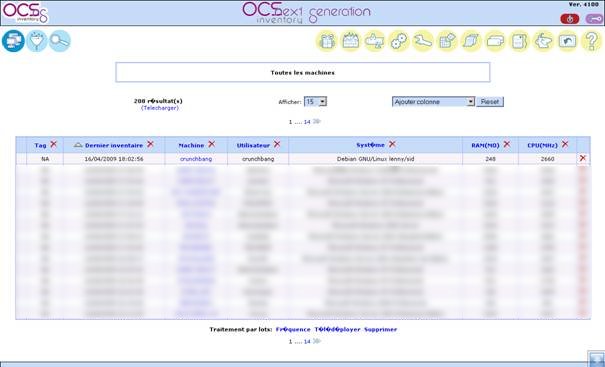Select the wrench tool icon
The image size is (605, 367).
[x=423, y=41]
